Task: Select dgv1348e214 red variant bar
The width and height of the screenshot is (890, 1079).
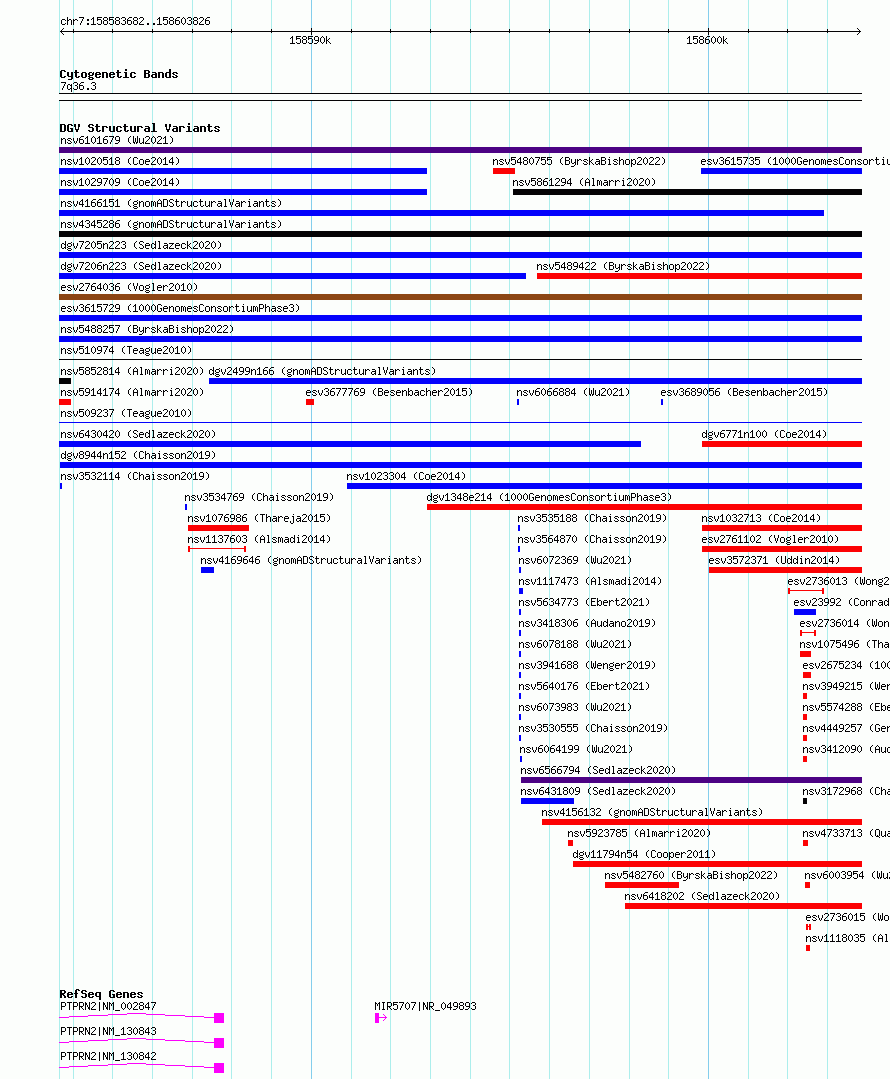Action: [644, 507]
